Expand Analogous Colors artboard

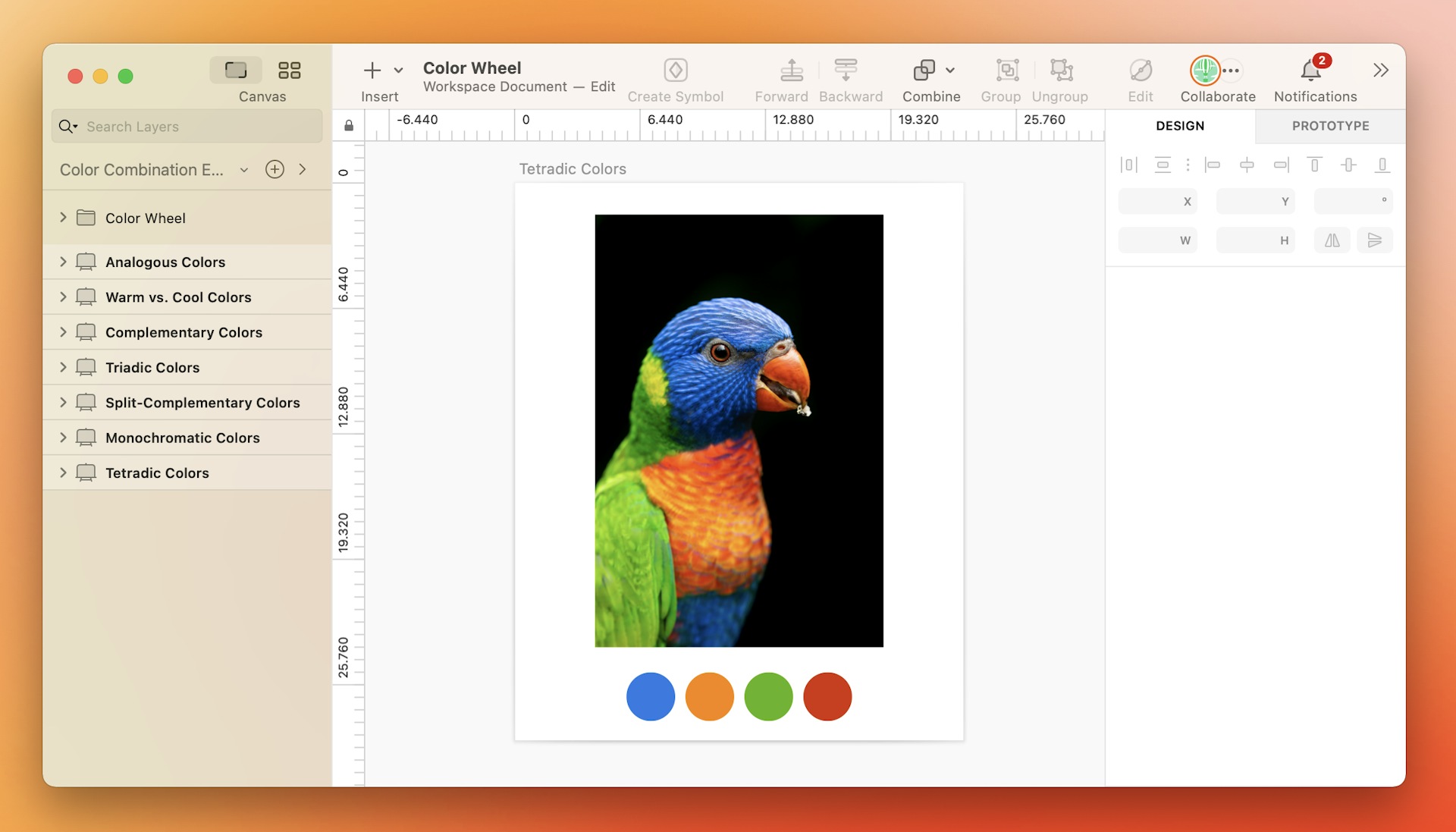63,262
